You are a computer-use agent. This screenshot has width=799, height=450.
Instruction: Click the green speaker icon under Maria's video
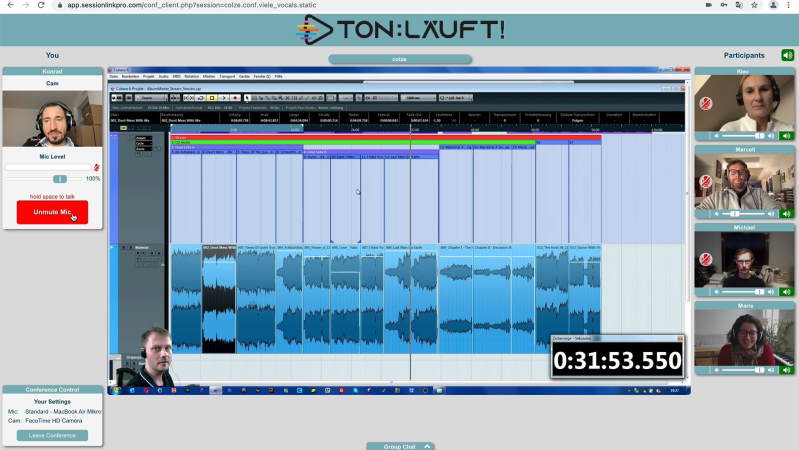pyautogui.click(x=787, y=369)
